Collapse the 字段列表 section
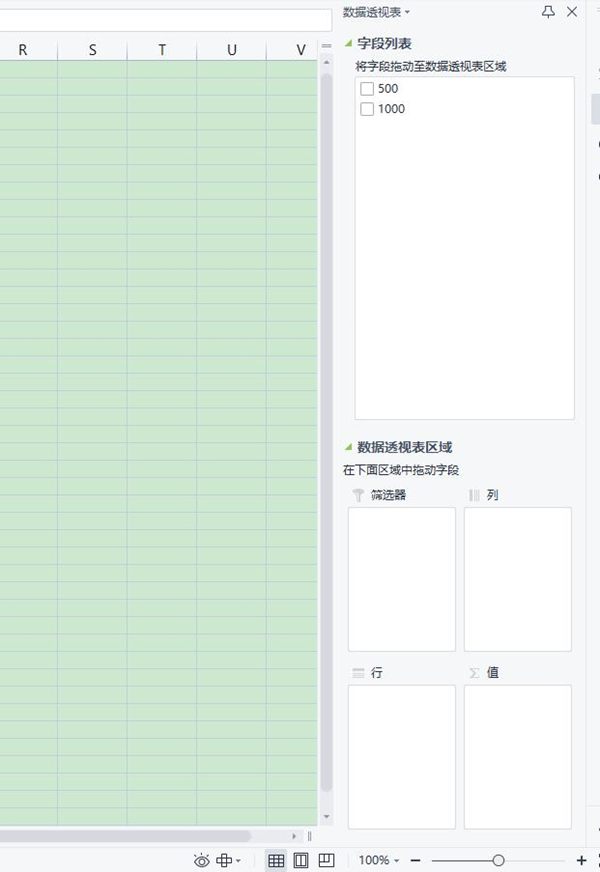 pos(349,43)
